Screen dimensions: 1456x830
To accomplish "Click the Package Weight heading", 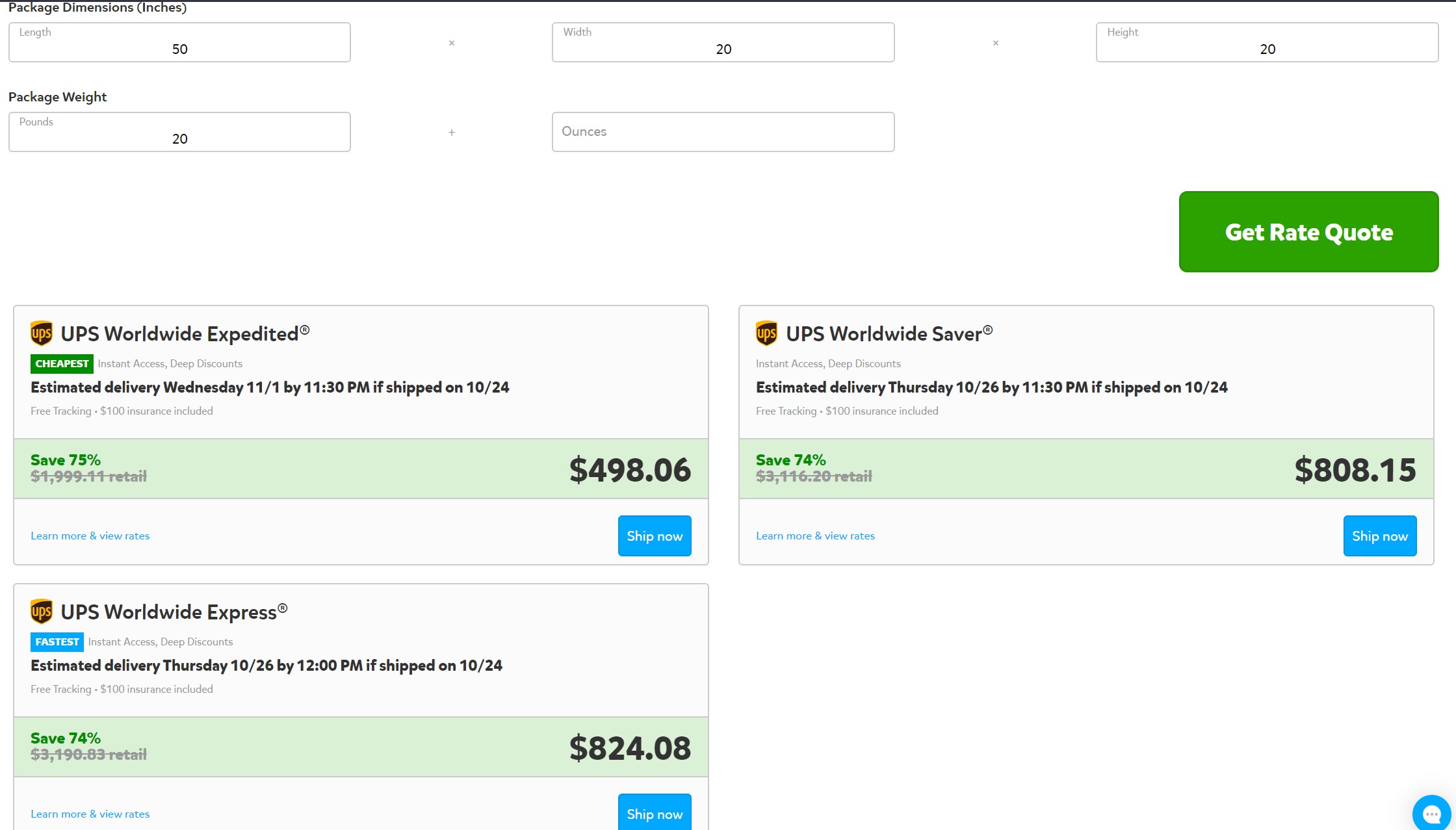I will [x=57, y=97].
